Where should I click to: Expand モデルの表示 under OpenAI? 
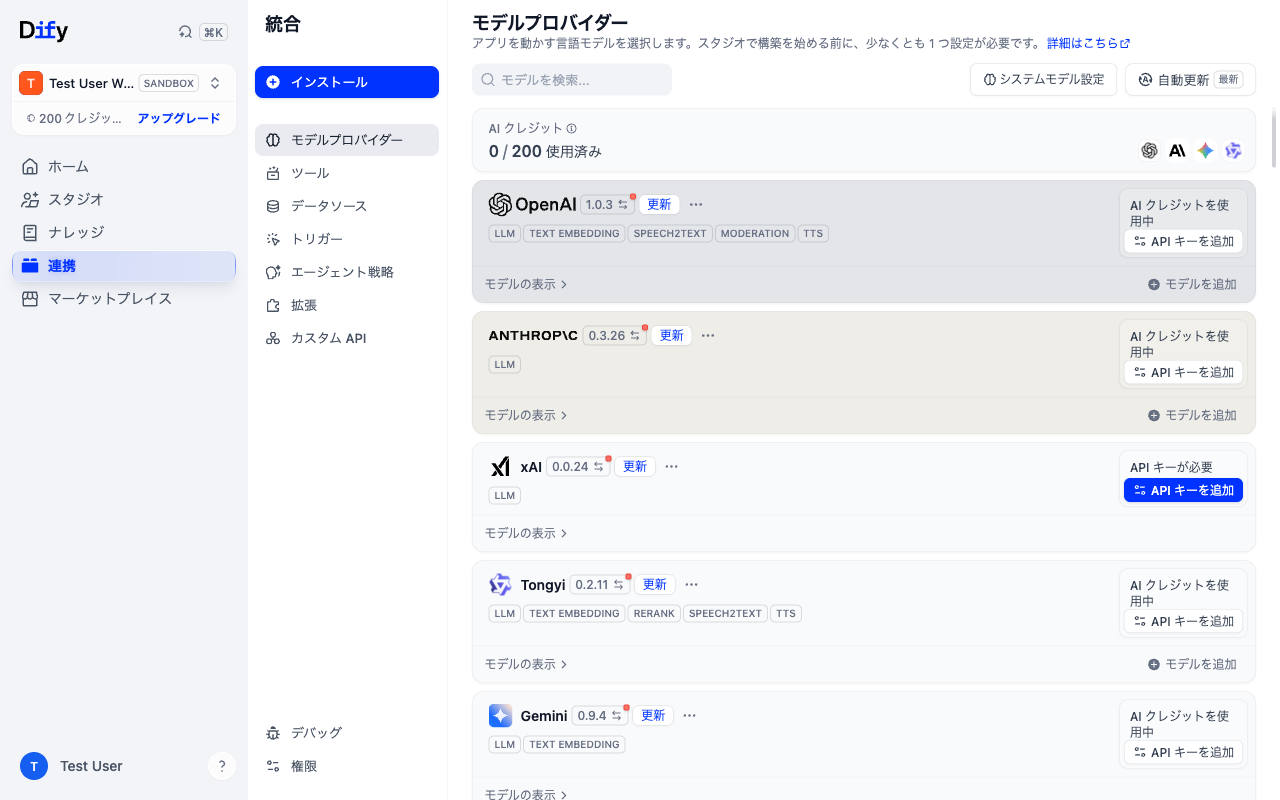pyautogui.click(x=526, y=284)
